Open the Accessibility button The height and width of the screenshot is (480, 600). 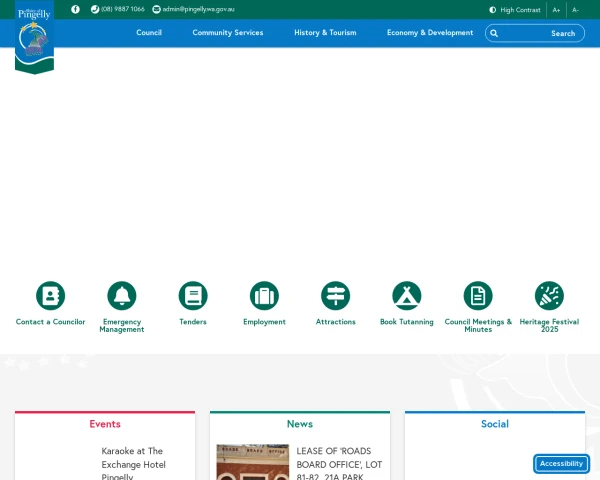click(x=561, y=464)
